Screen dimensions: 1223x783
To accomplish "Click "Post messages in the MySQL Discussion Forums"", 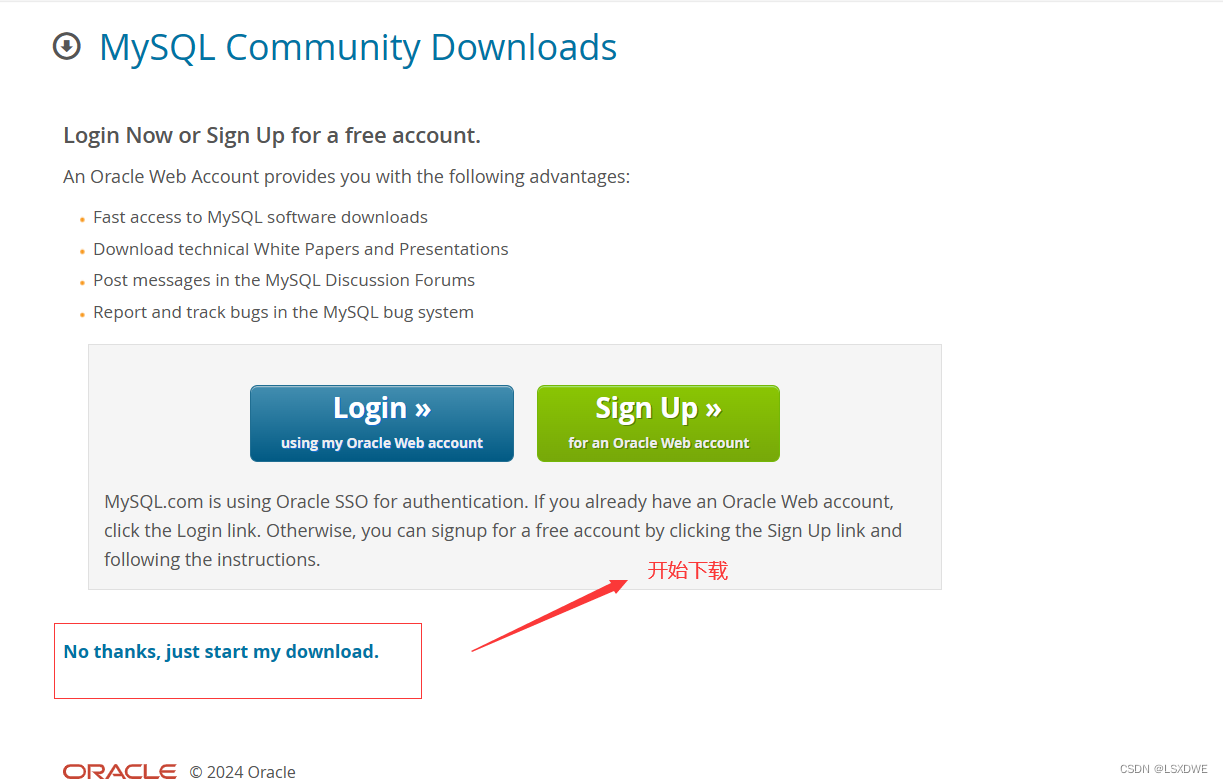I will [284, 280].
